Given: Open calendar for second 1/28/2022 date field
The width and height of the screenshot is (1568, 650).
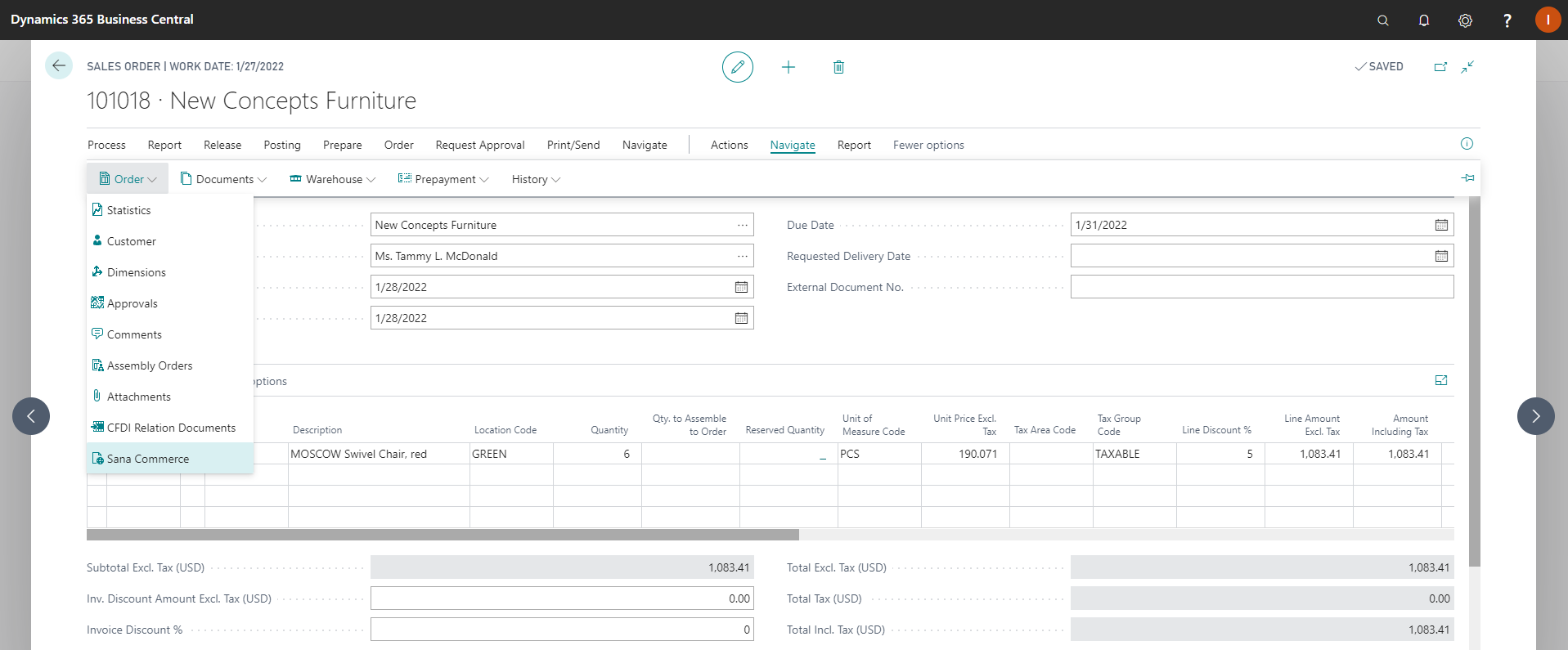Looking at the screenshot, I should pyautogui.click(x=741, y=318).
